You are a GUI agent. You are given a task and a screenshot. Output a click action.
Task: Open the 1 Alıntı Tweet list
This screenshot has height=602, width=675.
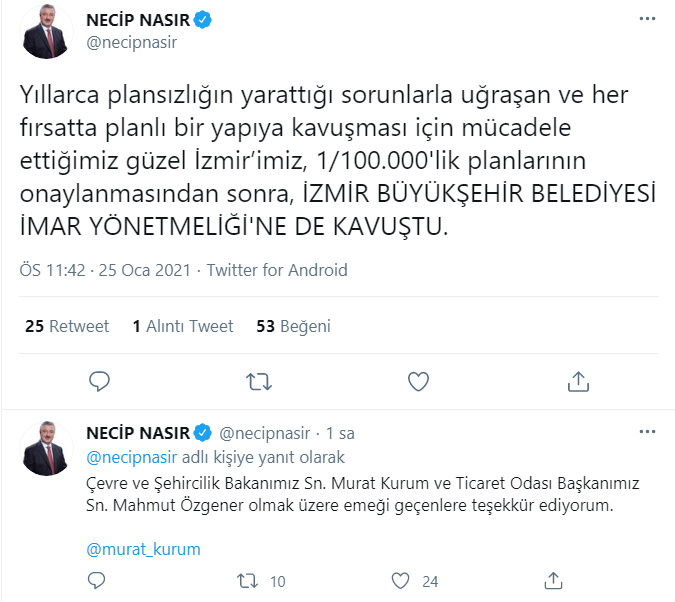[x=183, y=326]
